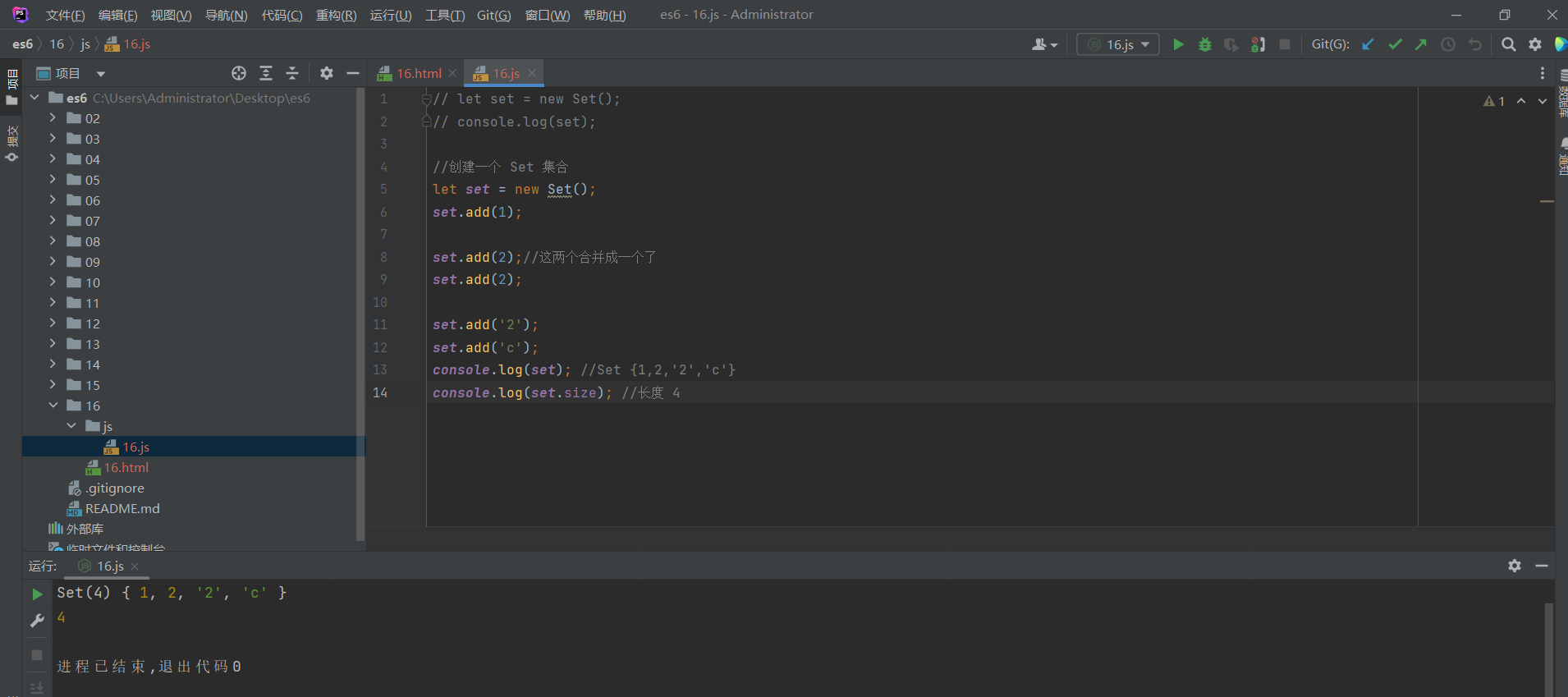
Task: Click the Stop square in the toolbar
Action: point(1285,44)
